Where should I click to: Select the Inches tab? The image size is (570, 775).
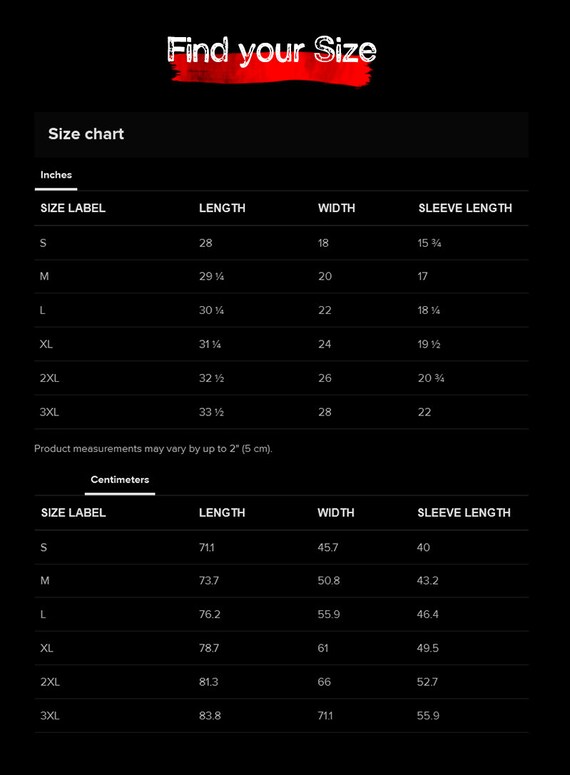click(x=56, y=175)
